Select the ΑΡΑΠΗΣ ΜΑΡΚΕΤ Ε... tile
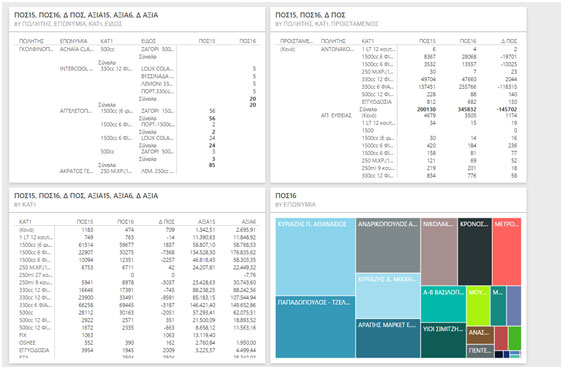Viewport: 563px width, 369px height. pyautogui.click(x=388, y=338)
